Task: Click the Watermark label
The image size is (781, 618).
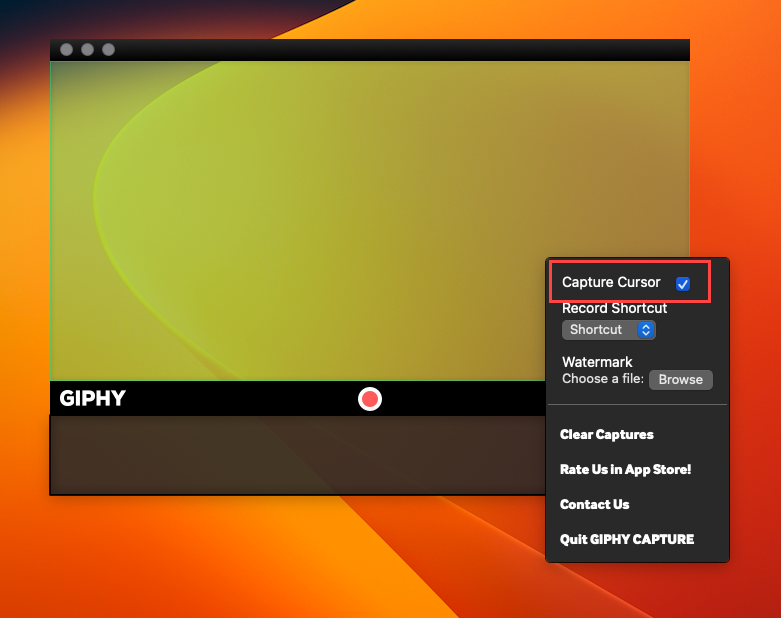Action: click(597, 362)
